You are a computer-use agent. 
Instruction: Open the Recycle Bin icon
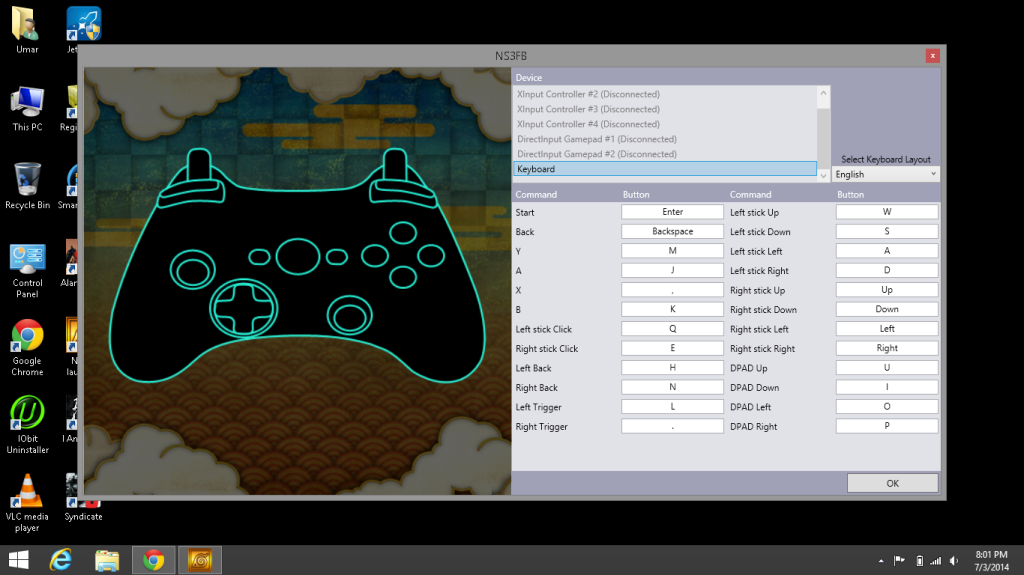[27, 186]
